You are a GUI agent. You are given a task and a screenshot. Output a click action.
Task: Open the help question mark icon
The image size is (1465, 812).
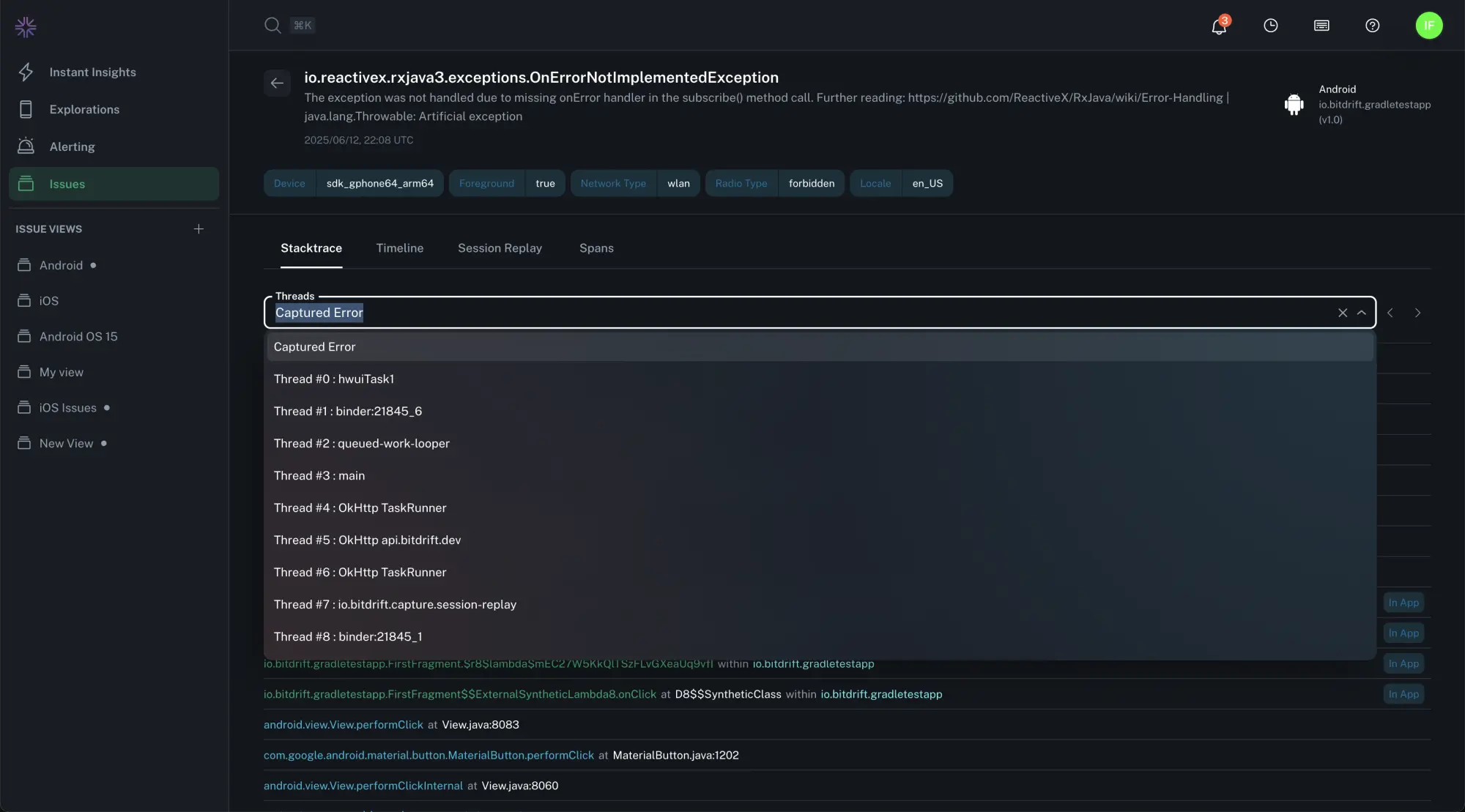coord(1373,26)
